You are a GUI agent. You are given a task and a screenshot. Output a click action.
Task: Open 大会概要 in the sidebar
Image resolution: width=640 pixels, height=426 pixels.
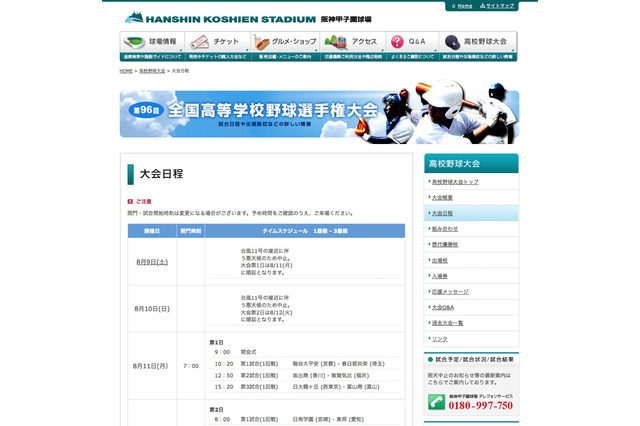tap(442, 197)
